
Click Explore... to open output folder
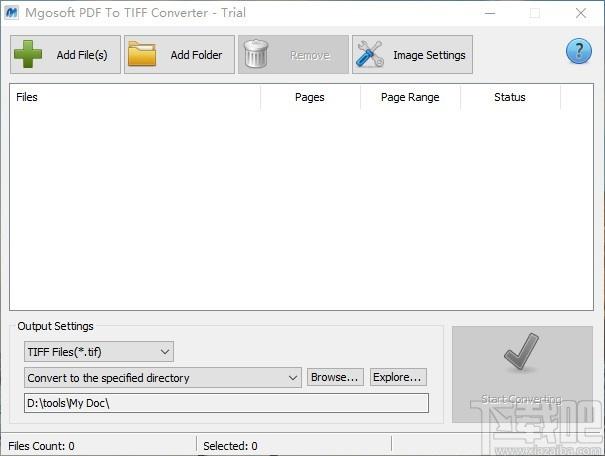[398, 377]
